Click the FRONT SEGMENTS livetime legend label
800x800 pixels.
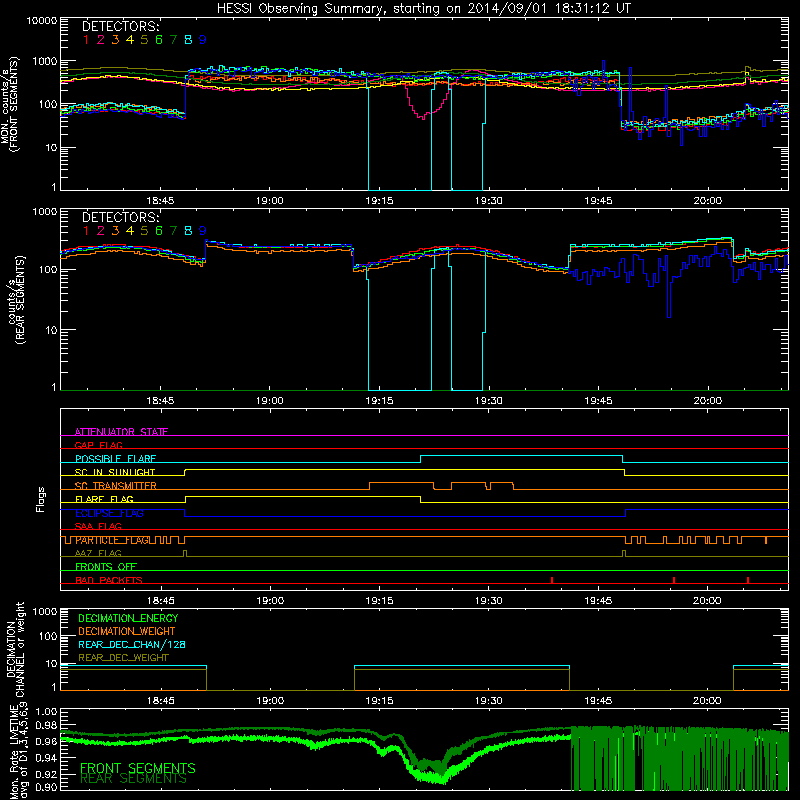point(138,768)
